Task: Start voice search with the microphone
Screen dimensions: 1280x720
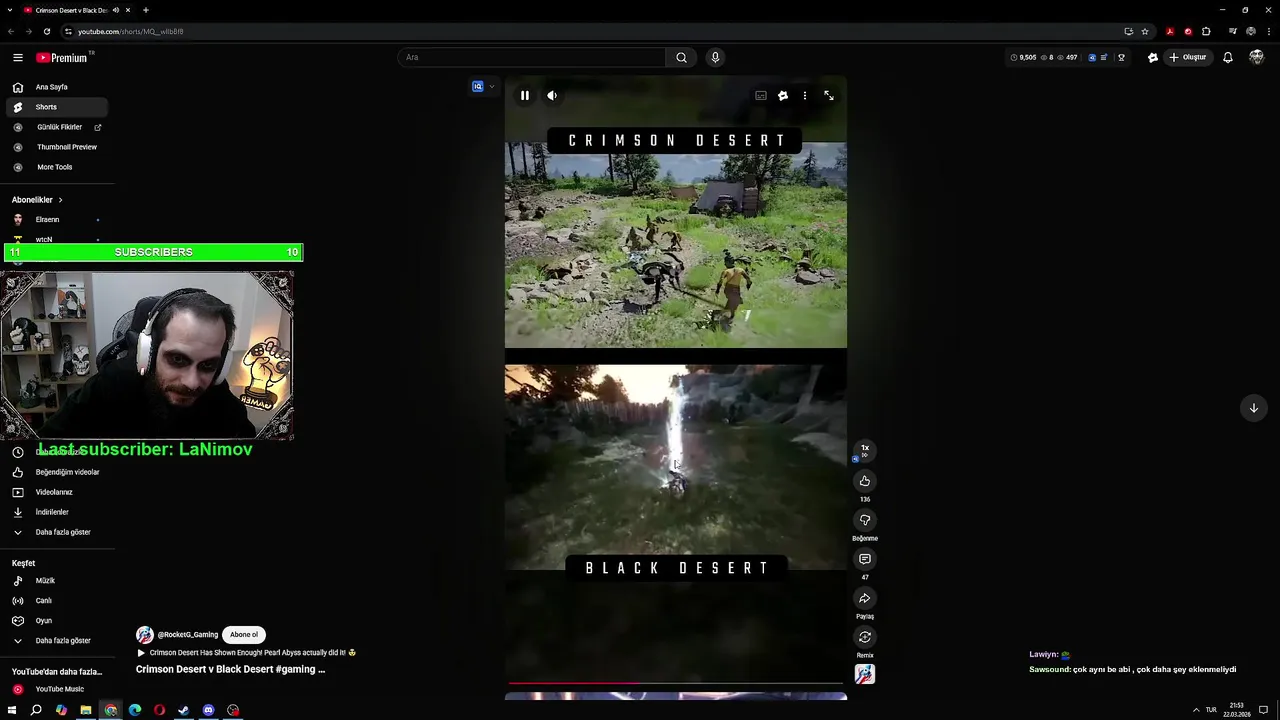Action: coord(715,57)
